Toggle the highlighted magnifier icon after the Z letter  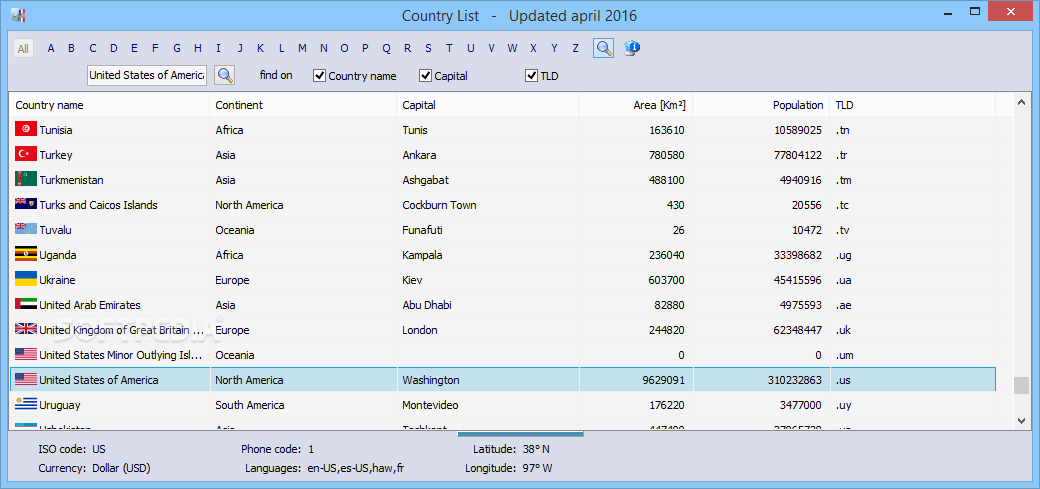point(603,48)
